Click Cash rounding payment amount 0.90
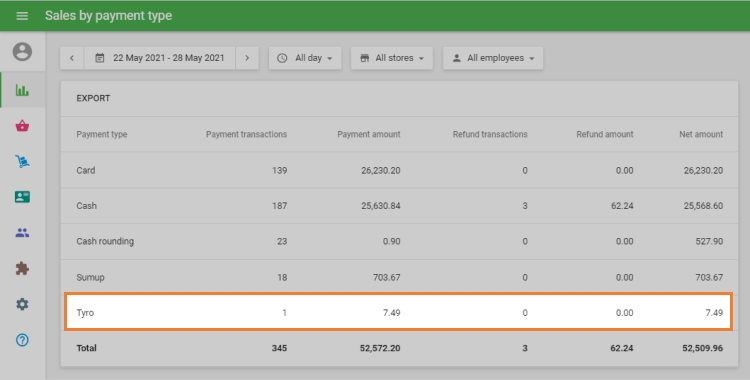The height and width of the screenshot is (380, 750). click(x=392, y=241)
